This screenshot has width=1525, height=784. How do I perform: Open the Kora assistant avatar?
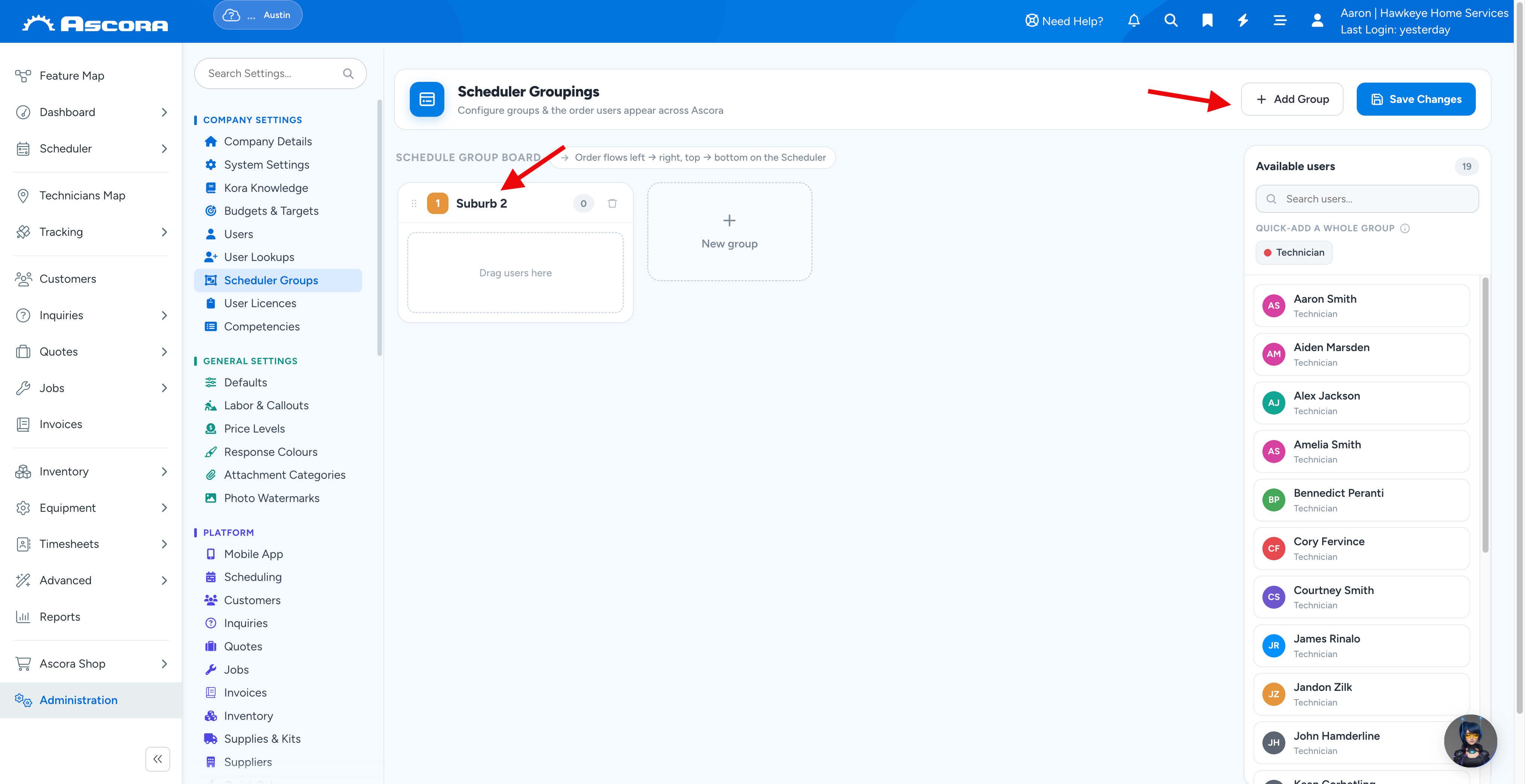(1471, 742)
